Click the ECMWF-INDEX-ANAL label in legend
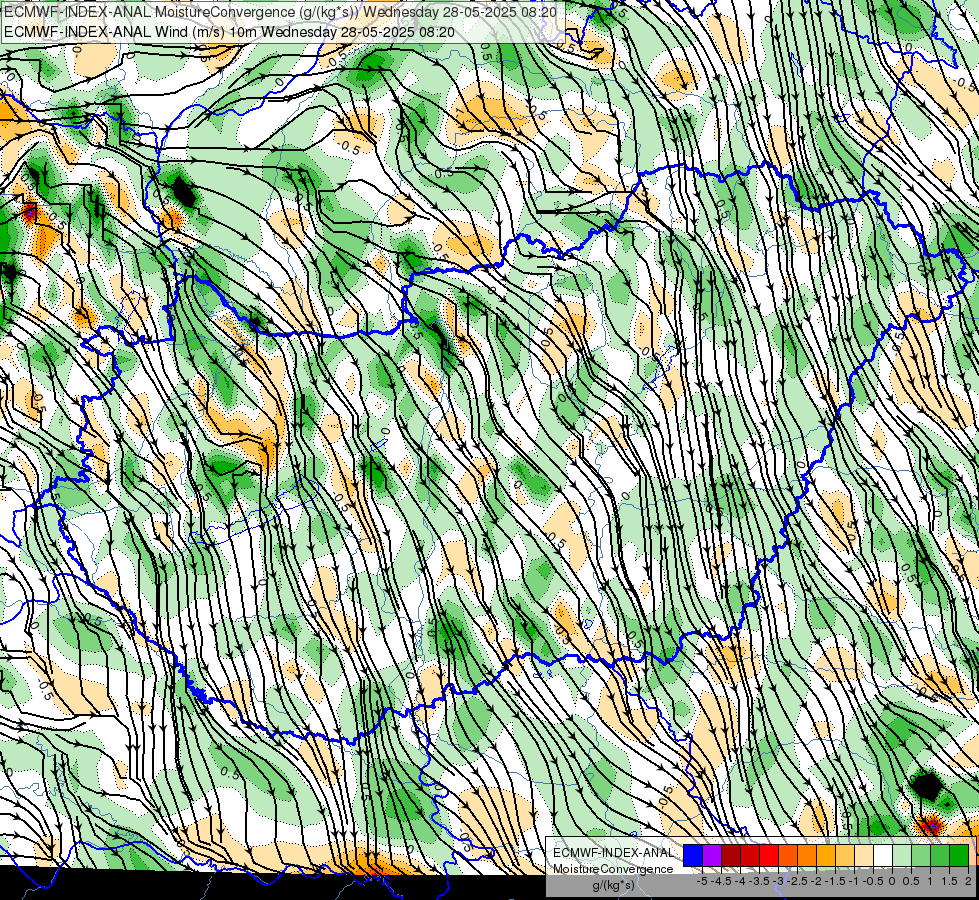The height and width of the screenshot is (900, 979). 613,853
